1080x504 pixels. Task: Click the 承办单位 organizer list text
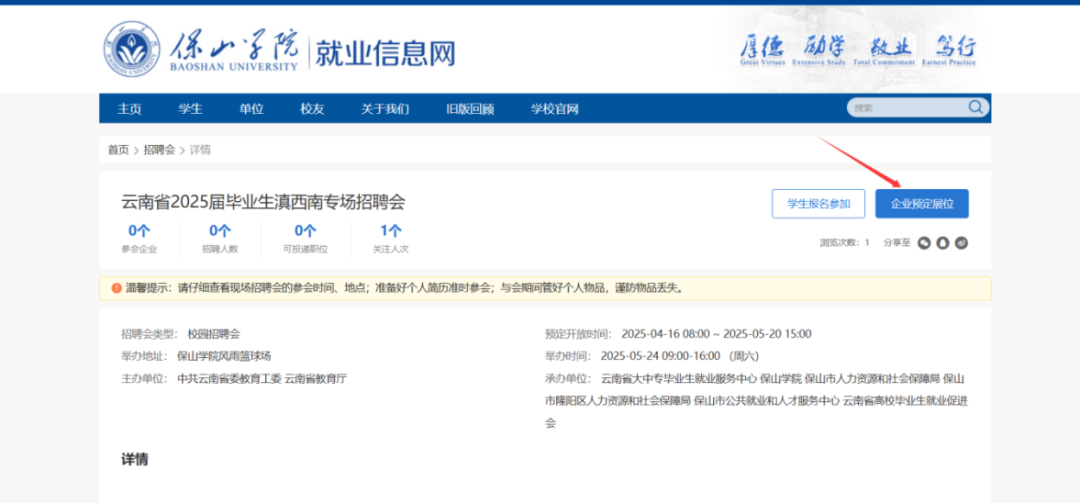pyautogui.click(x=755, y=401)
